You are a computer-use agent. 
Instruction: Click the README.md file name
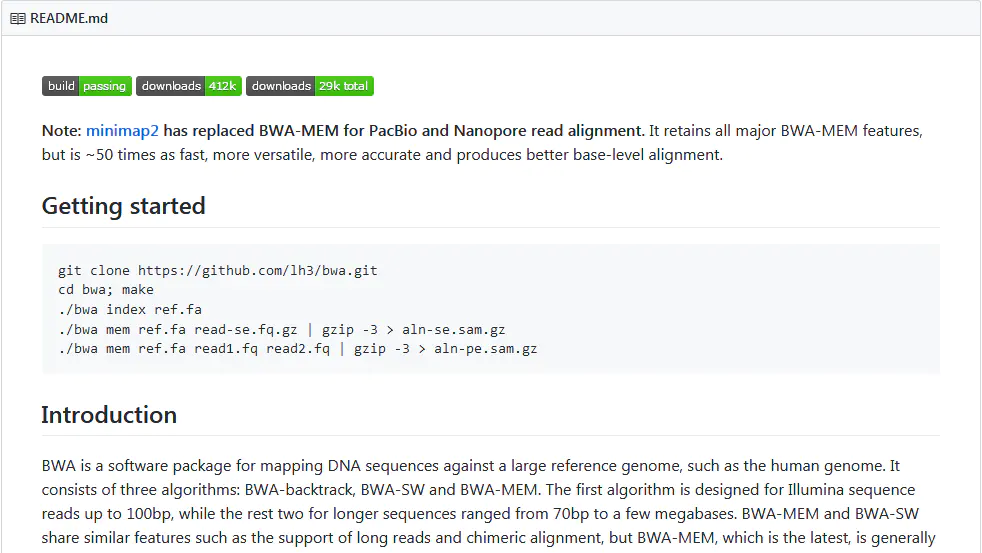click(x=69, y=18)
